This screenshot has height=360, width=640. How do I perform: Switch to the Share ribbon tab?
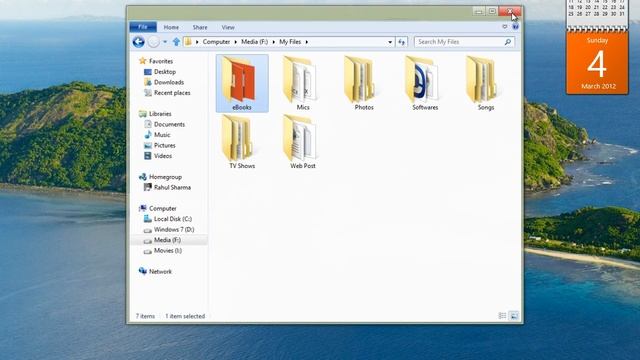pos(200,27)
